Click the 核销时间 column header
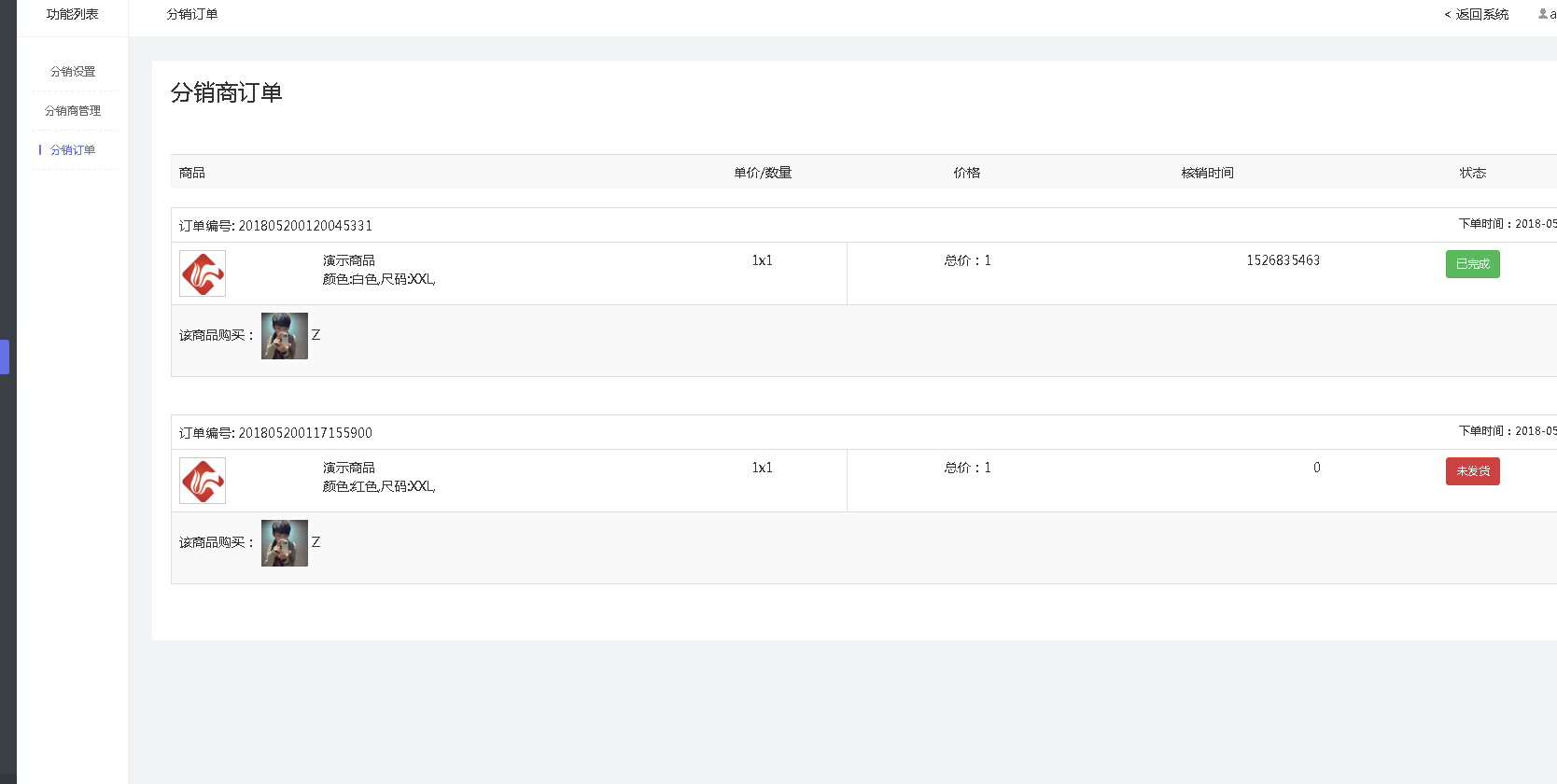1557x784 pixels. [x=1207, y=173]
